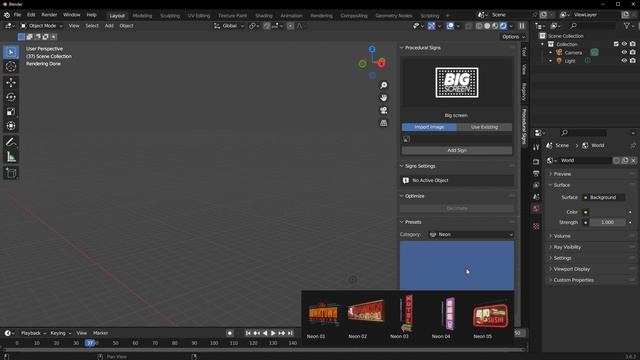
Task: Select the Scale tool
Action: (11, 111)
